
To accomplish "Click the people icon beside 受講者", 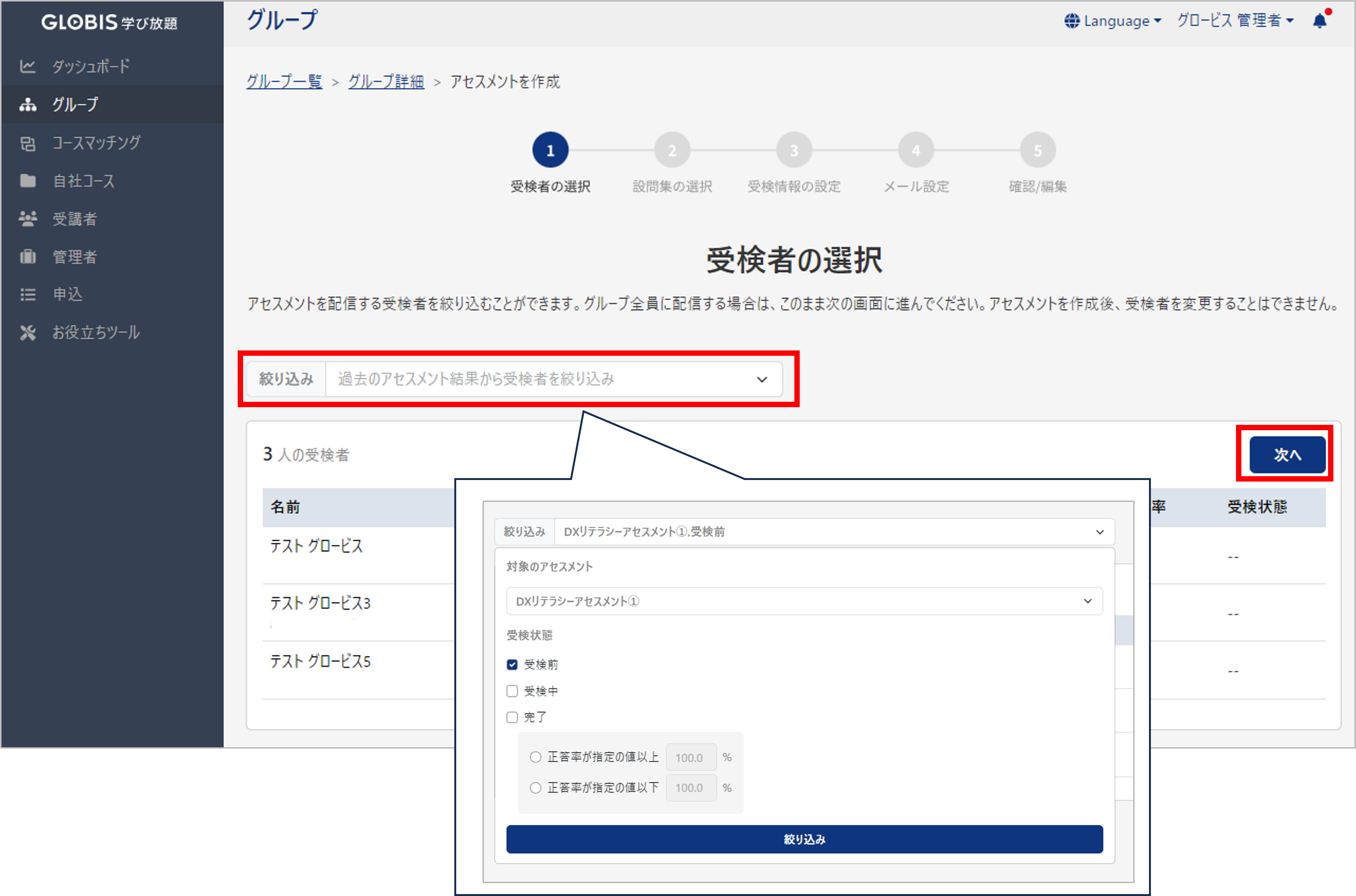I will click(x=28, y=219).
